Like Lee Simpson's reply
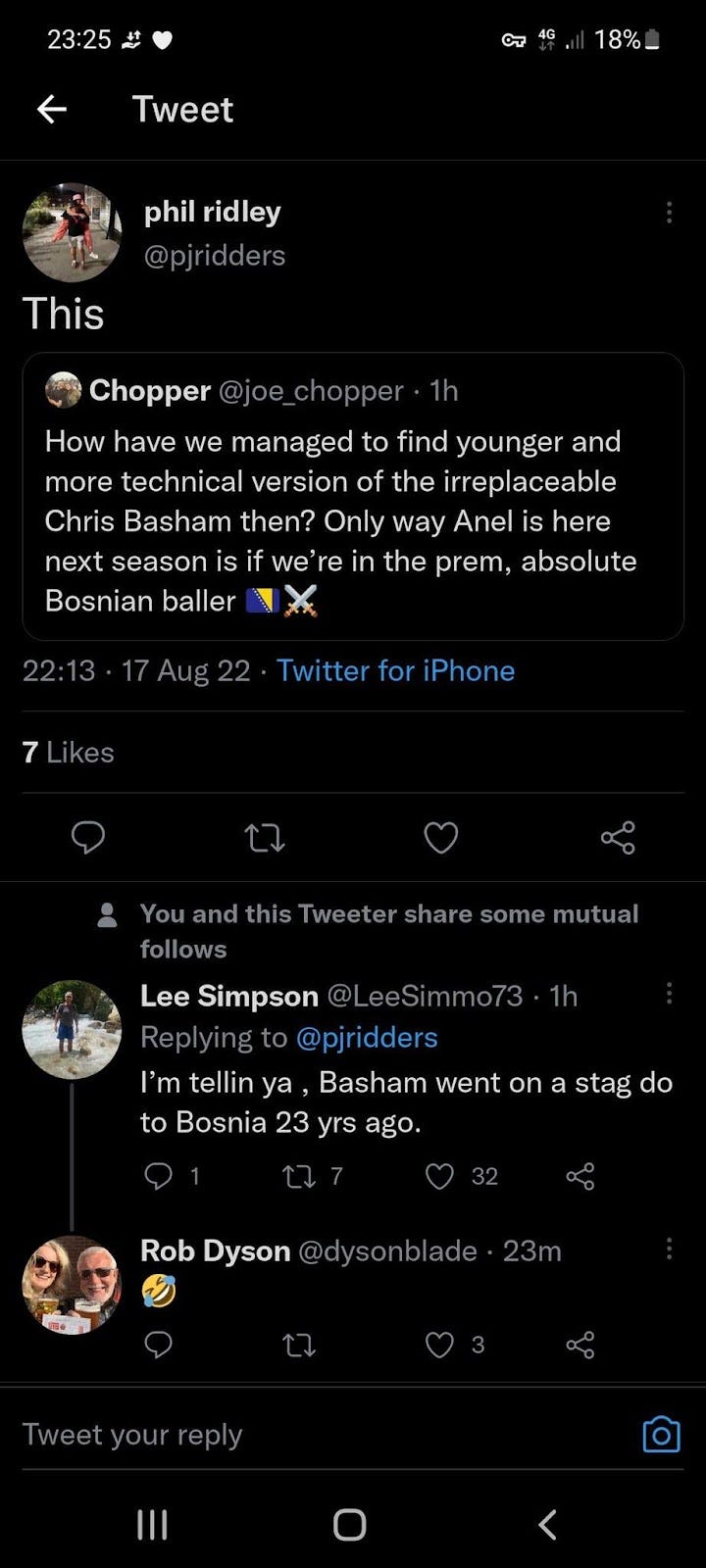 click(x=439, y=1176)
